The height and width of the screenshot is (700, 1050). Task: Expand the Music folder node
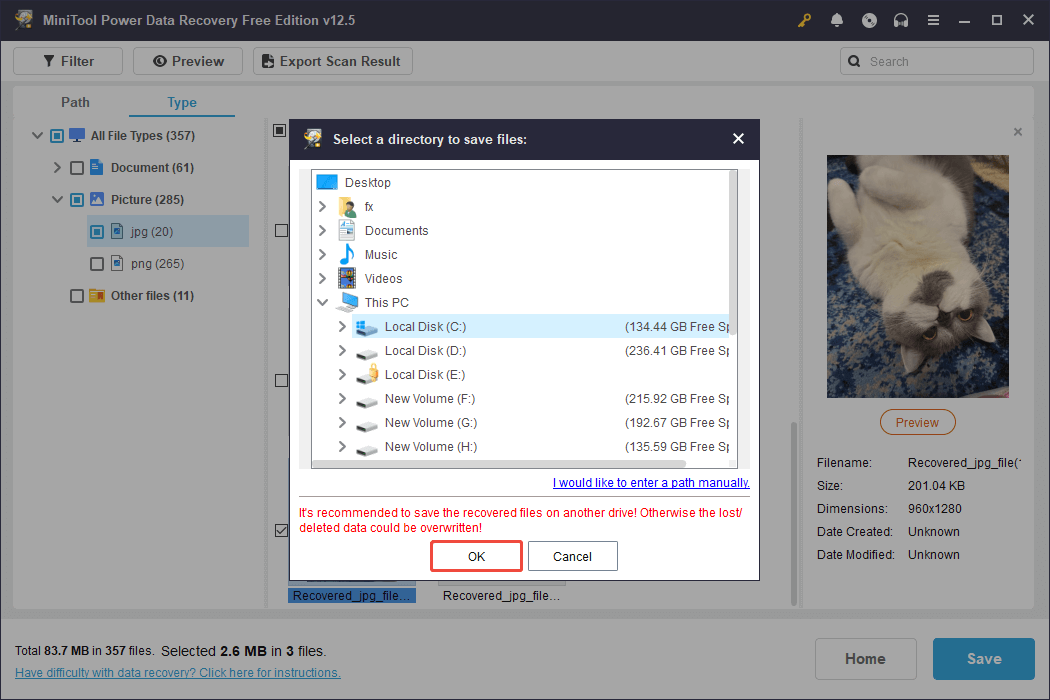(322, 255)
